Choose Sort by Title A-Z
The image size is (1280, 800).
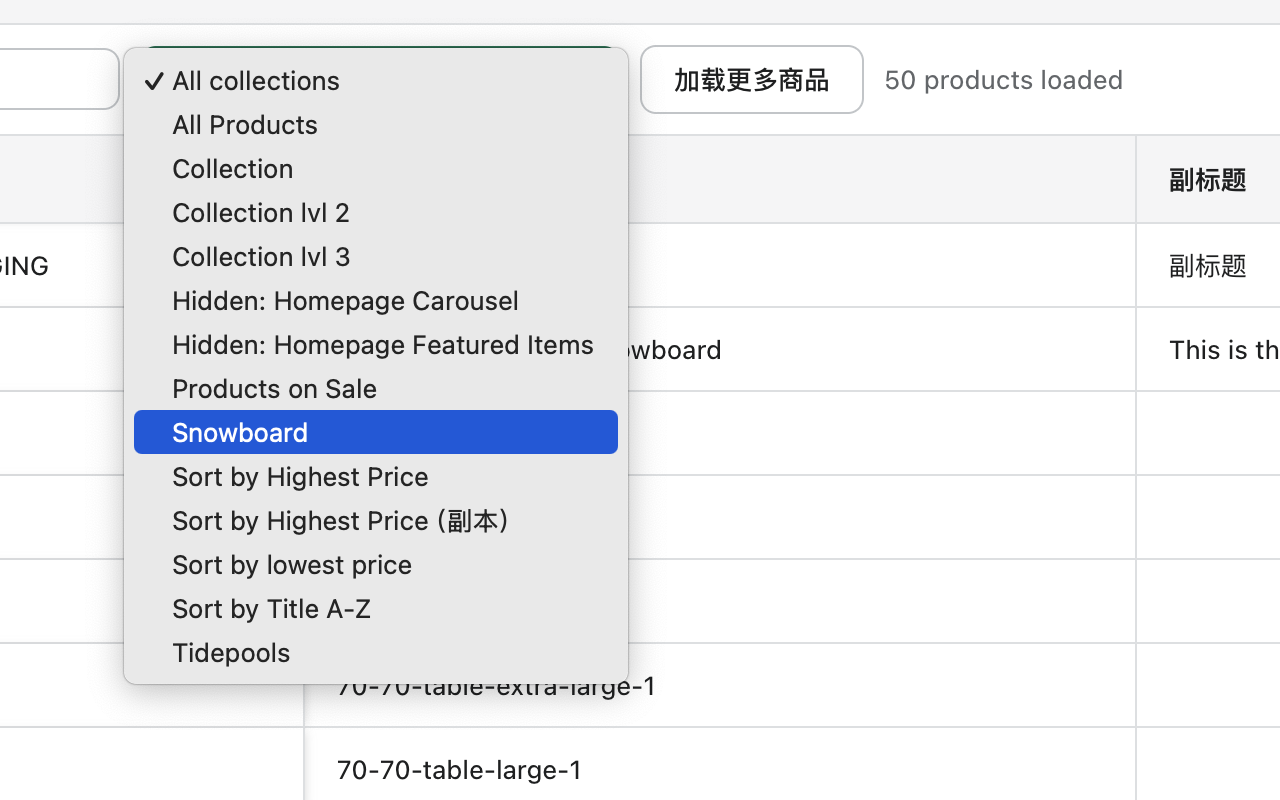point(272,609)
